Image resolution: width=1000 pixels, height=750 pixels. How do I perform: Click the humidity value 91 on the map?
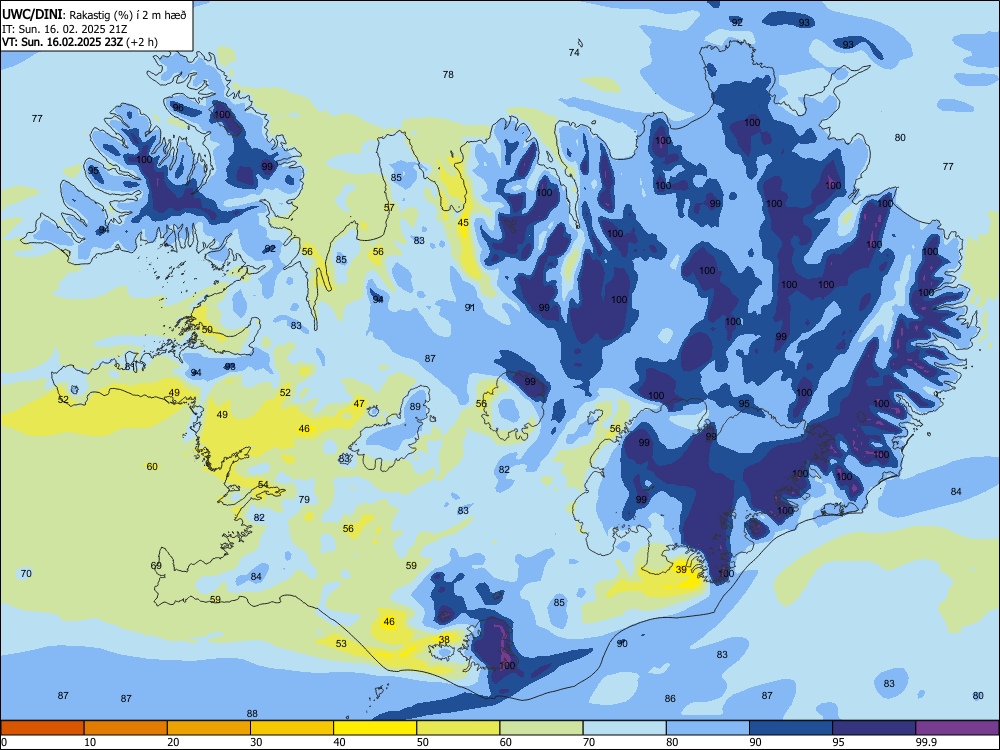point(470,307)
